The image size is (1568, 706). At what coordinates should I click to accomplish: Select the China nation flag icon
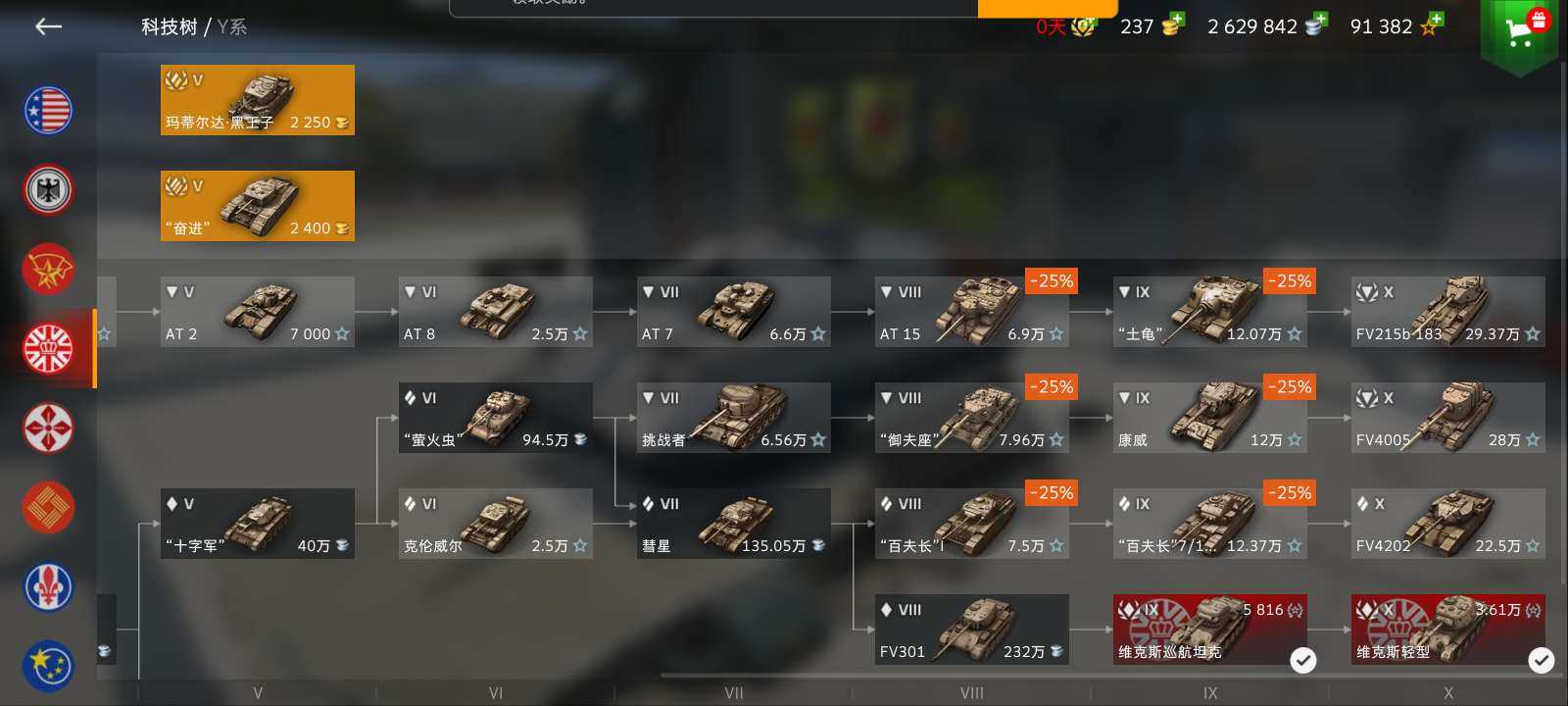48,507
